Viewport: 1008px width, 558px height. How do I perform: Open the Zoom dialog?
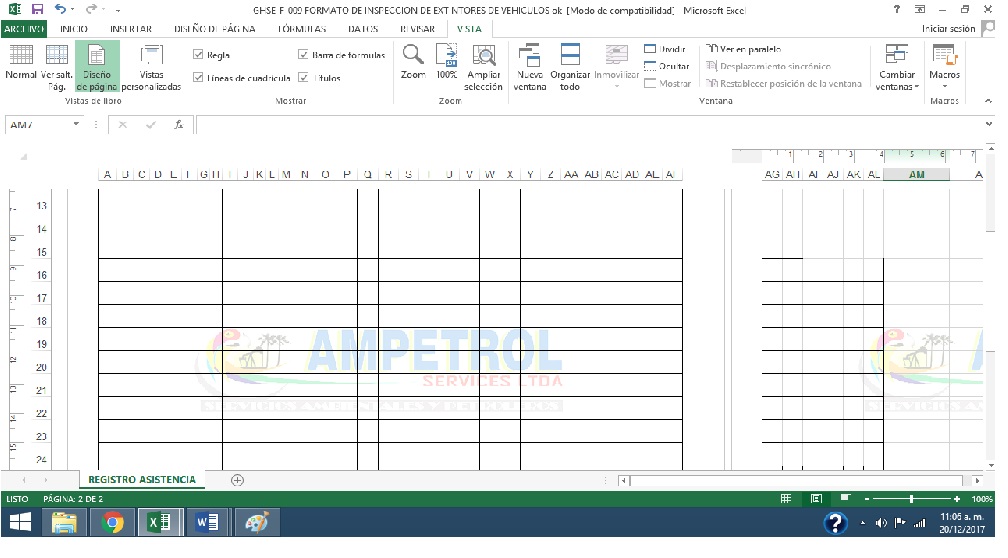[413, 63]
